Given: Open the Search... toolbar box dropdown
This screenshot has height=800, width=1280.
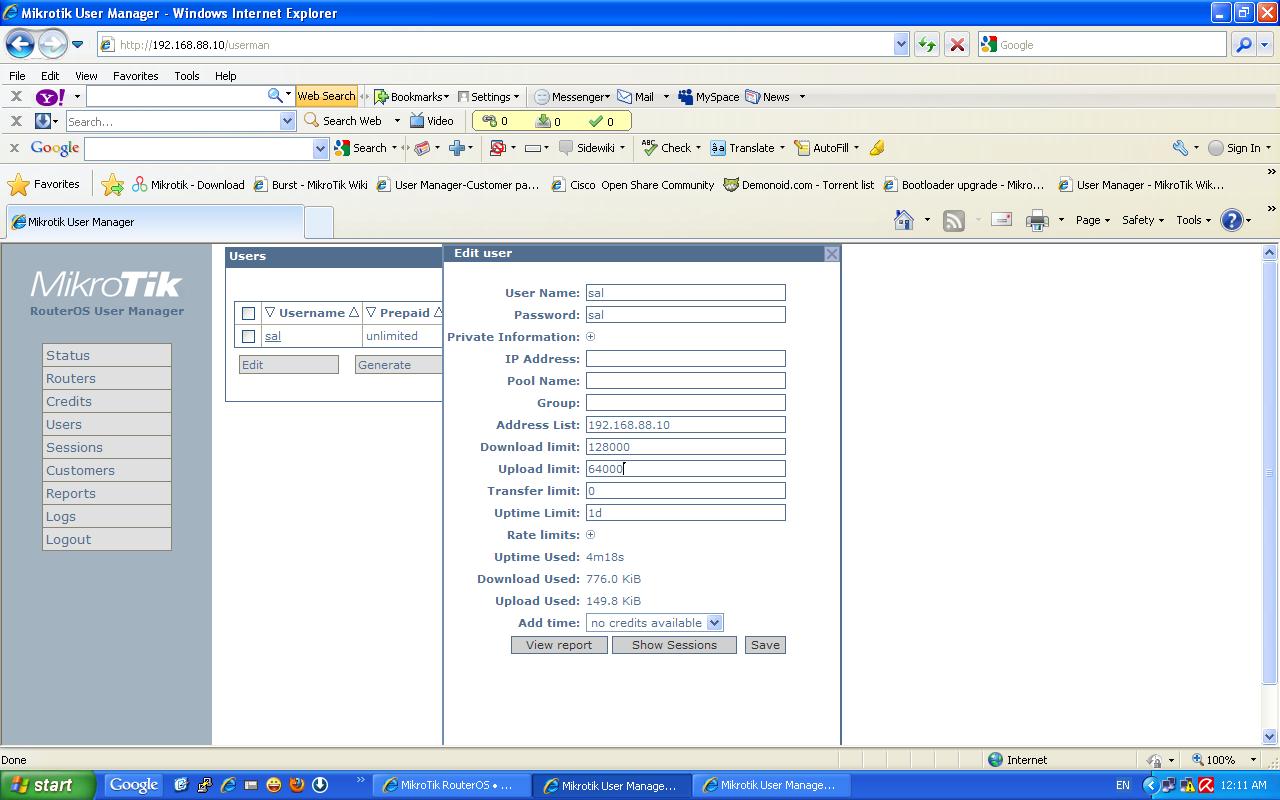Looking at the screenshot, I should [287, 121].
